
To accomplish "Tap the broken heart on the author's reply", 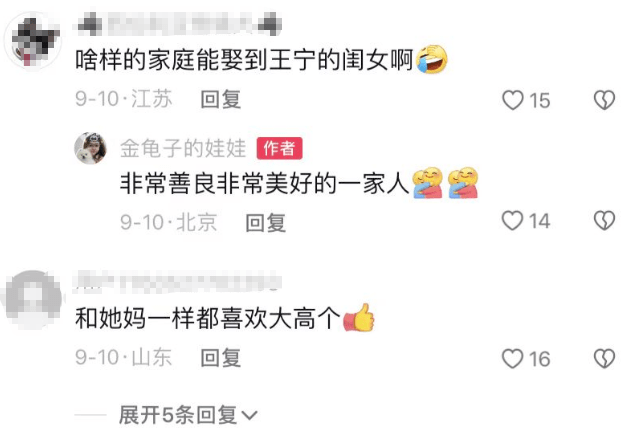I will pos(604,220).
